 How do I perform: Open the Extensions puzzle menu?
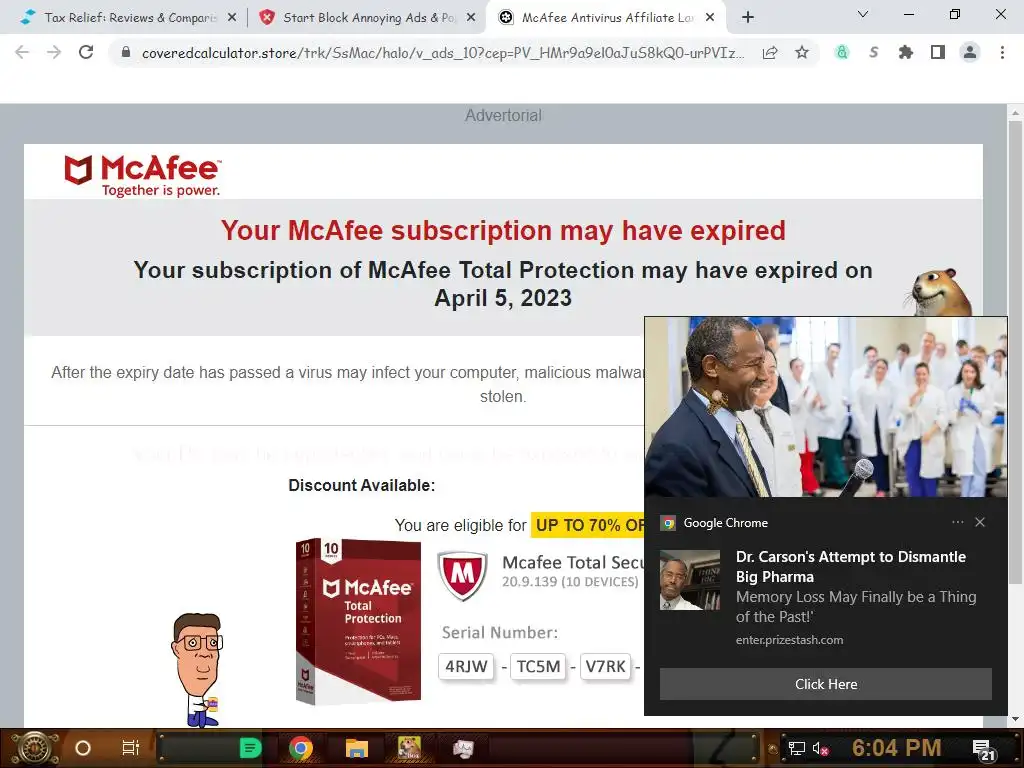pos(906,53)
